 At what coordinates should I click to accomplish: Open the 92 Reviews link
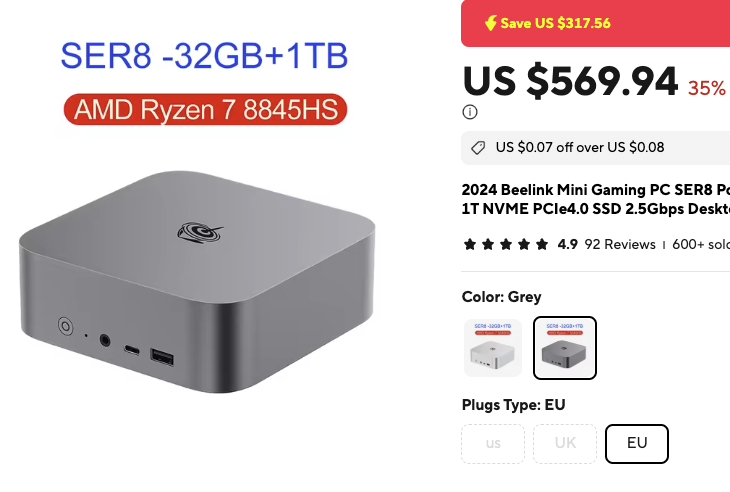tap(620, 244)
